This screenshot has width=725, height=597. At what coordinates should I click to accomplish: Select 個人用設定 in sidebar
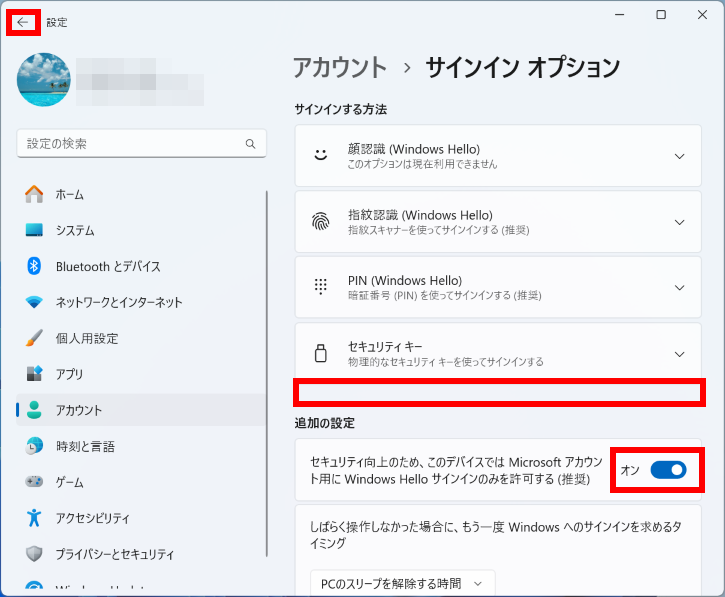coord(141,338)
